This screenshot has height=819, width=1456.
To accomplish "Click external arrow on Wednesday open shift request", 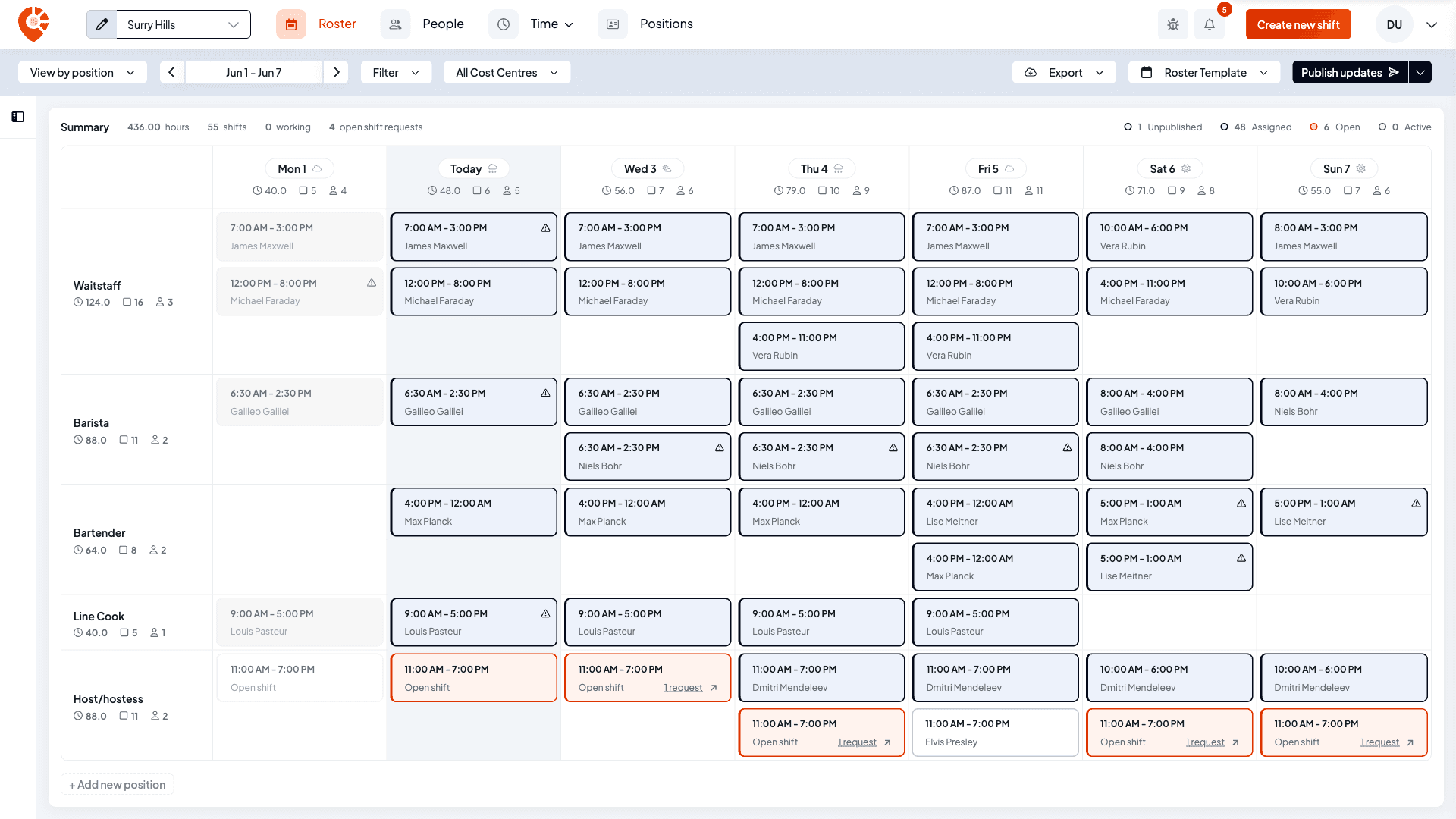I will pyautogui.click(x=714, y=688).
